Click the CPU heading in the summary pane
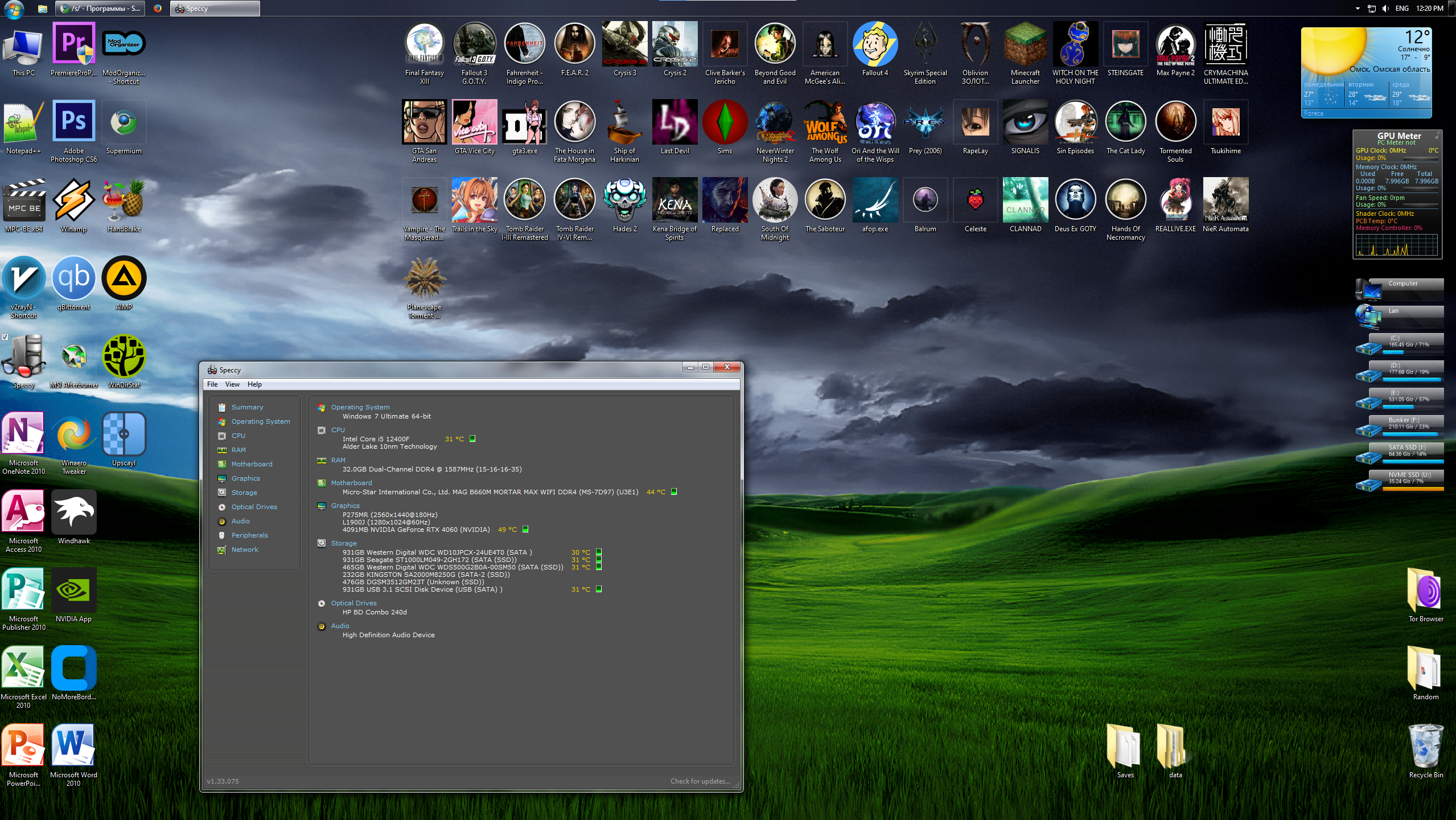This screenshot has width=1456, height=820. point(338,430)
